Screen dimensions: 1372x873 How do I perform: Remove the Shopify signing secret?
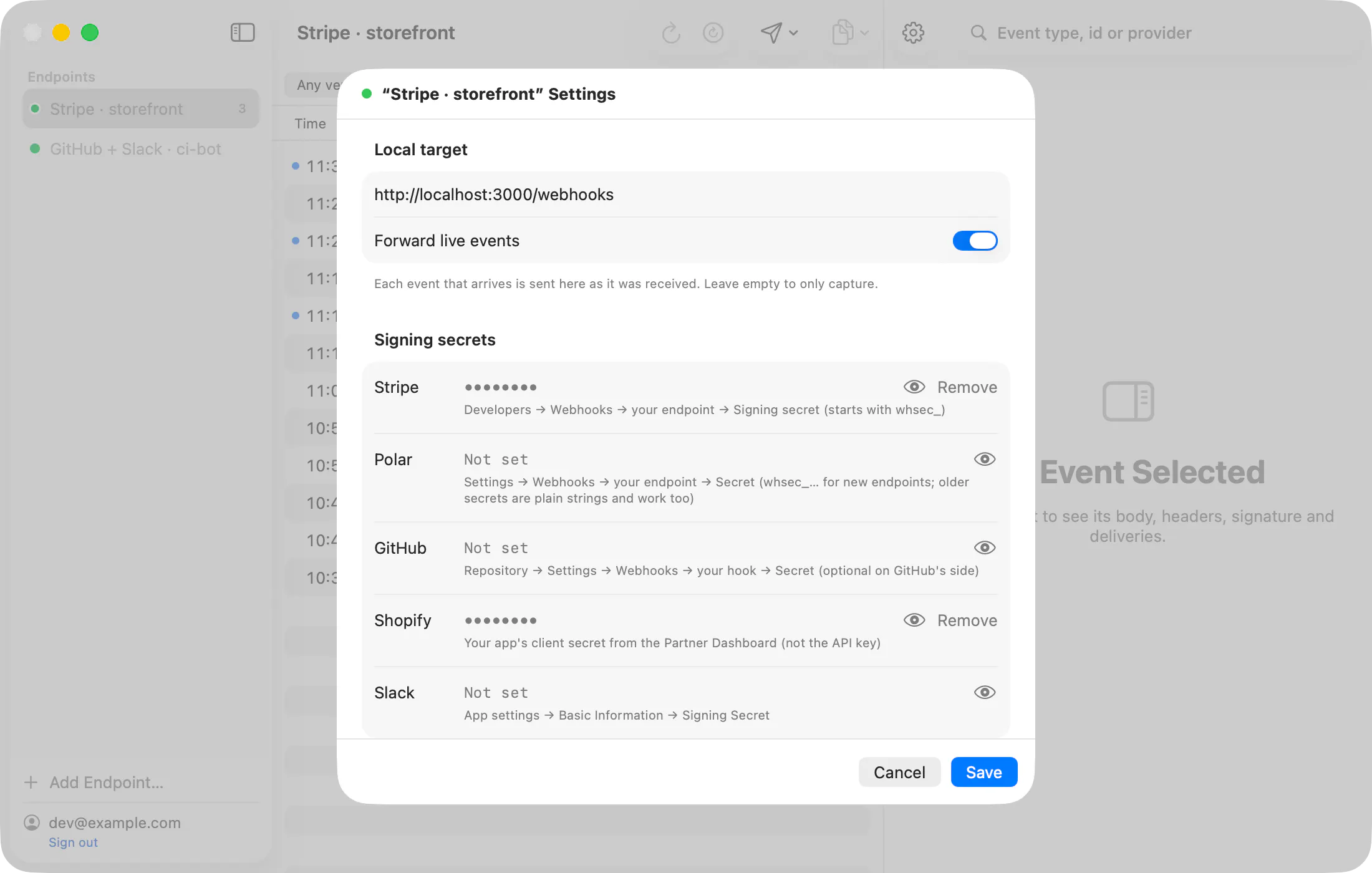(967, 620)
